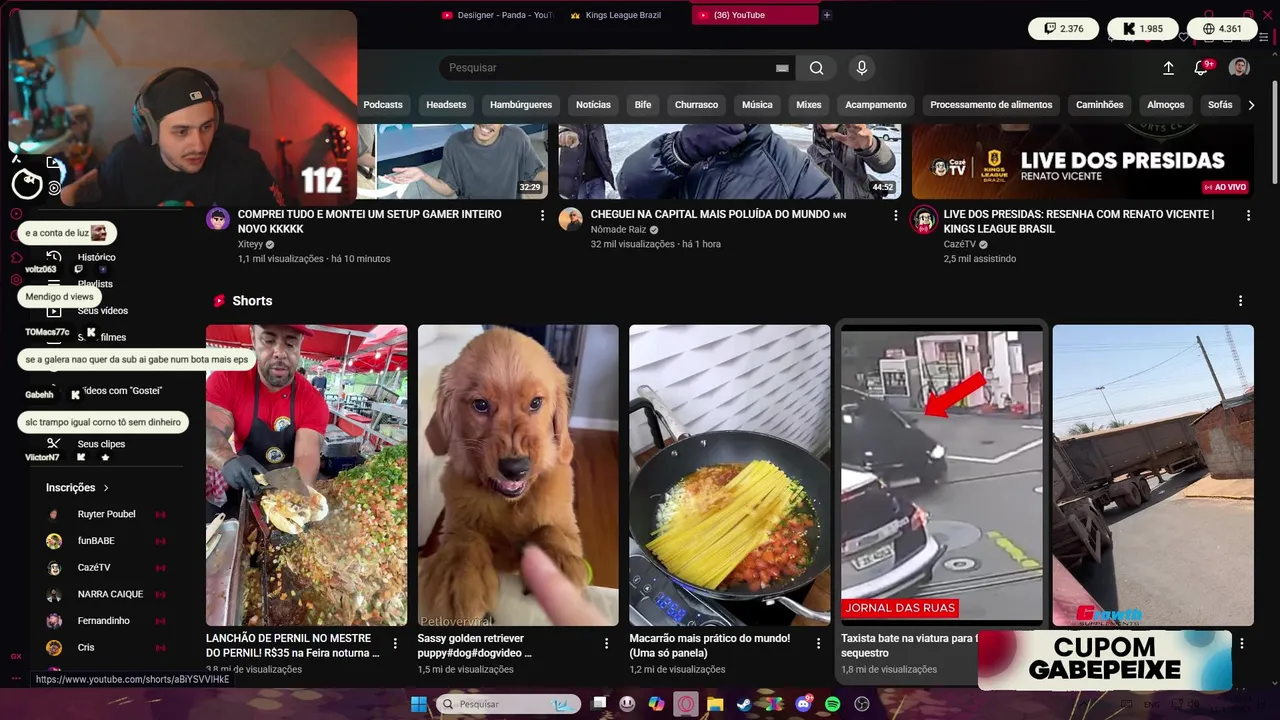Filter by the Podcasts chip
The image size is (1280, 720).
pos(383,105)
